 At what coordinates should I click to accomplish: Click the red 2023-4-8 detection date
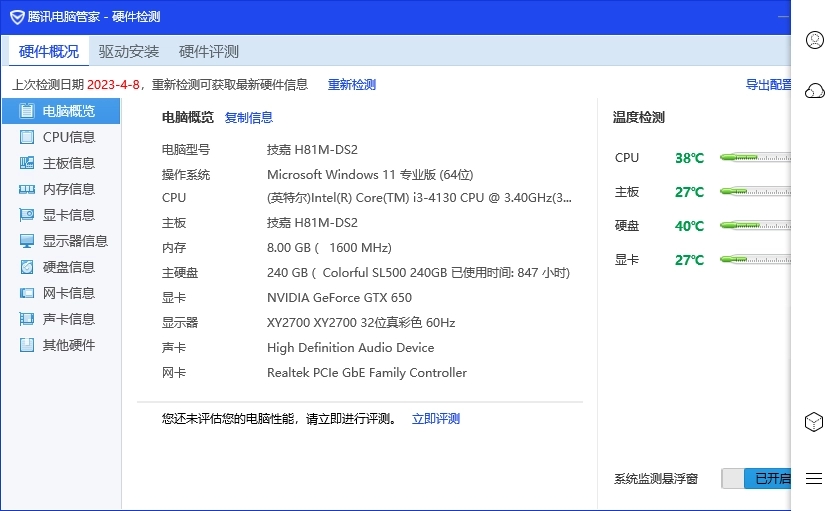113,85
